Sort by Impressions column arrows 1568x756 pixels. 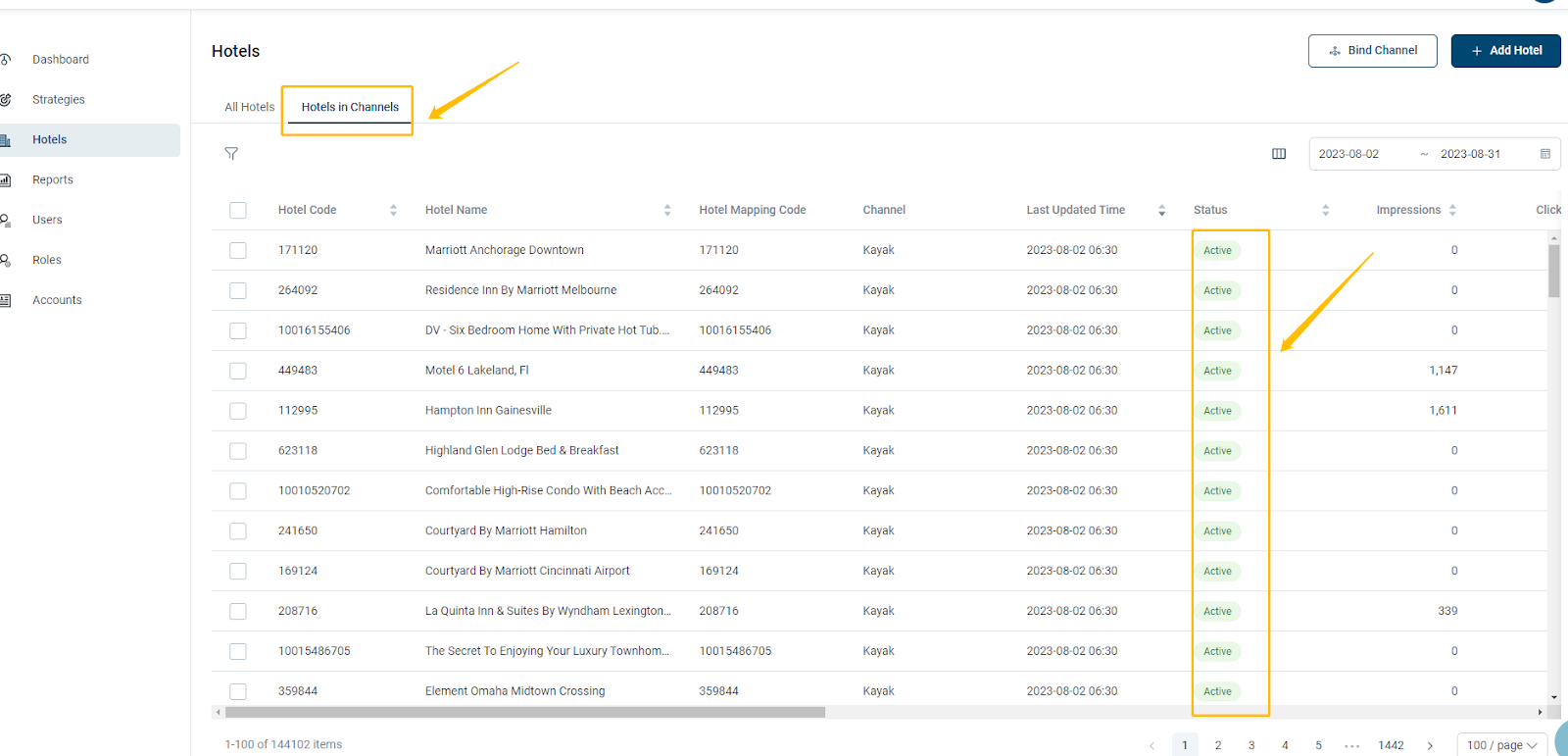point(1452,210)
